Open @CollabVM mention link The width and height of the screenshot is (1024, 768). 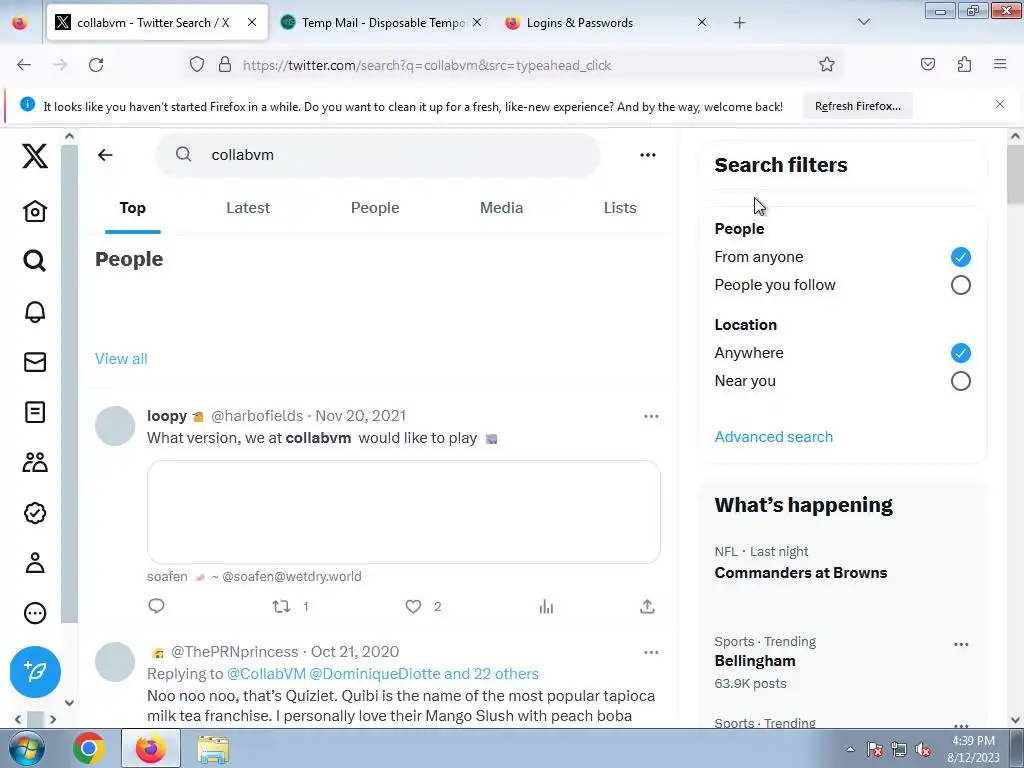[266, 673]
